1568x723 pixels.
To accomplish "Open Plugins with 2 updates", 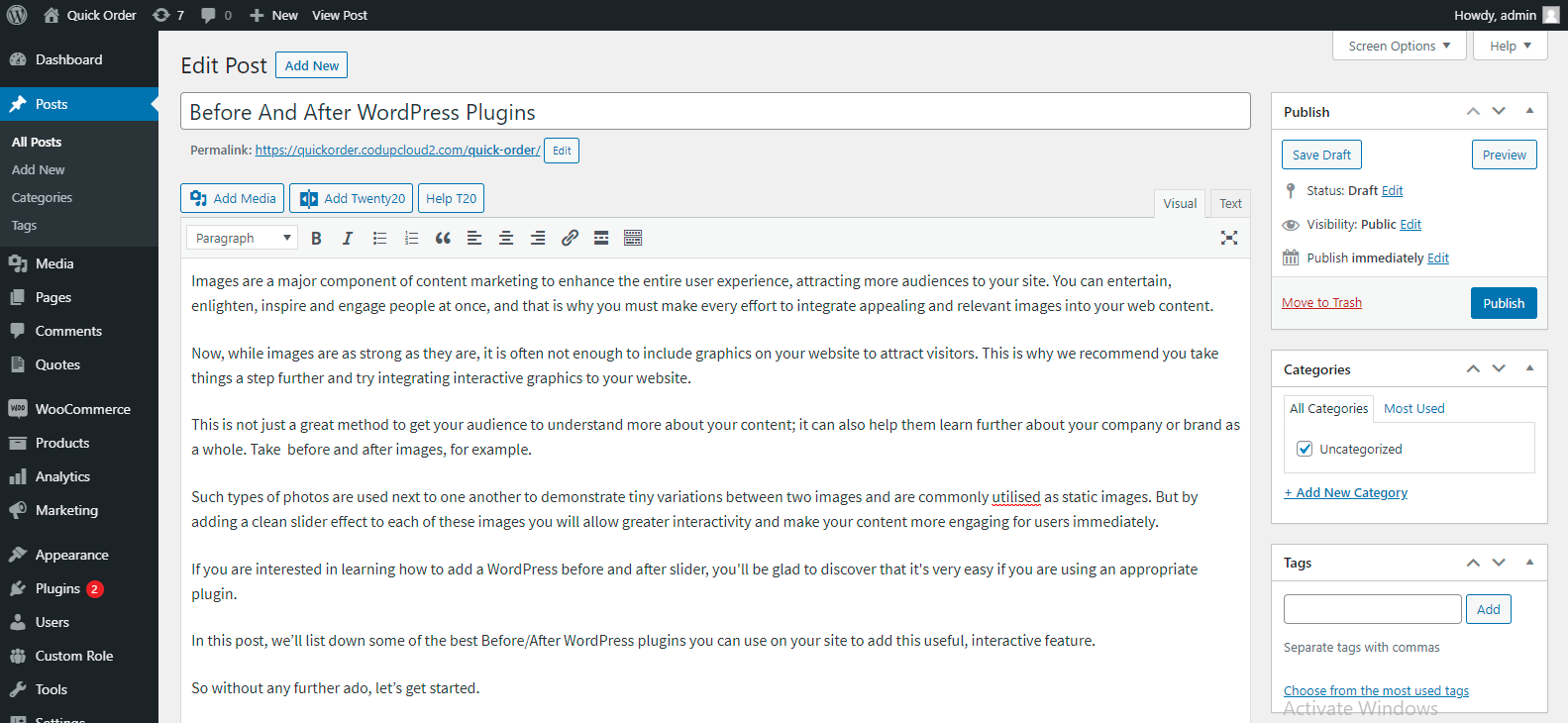I will click(x=79, y=588).
